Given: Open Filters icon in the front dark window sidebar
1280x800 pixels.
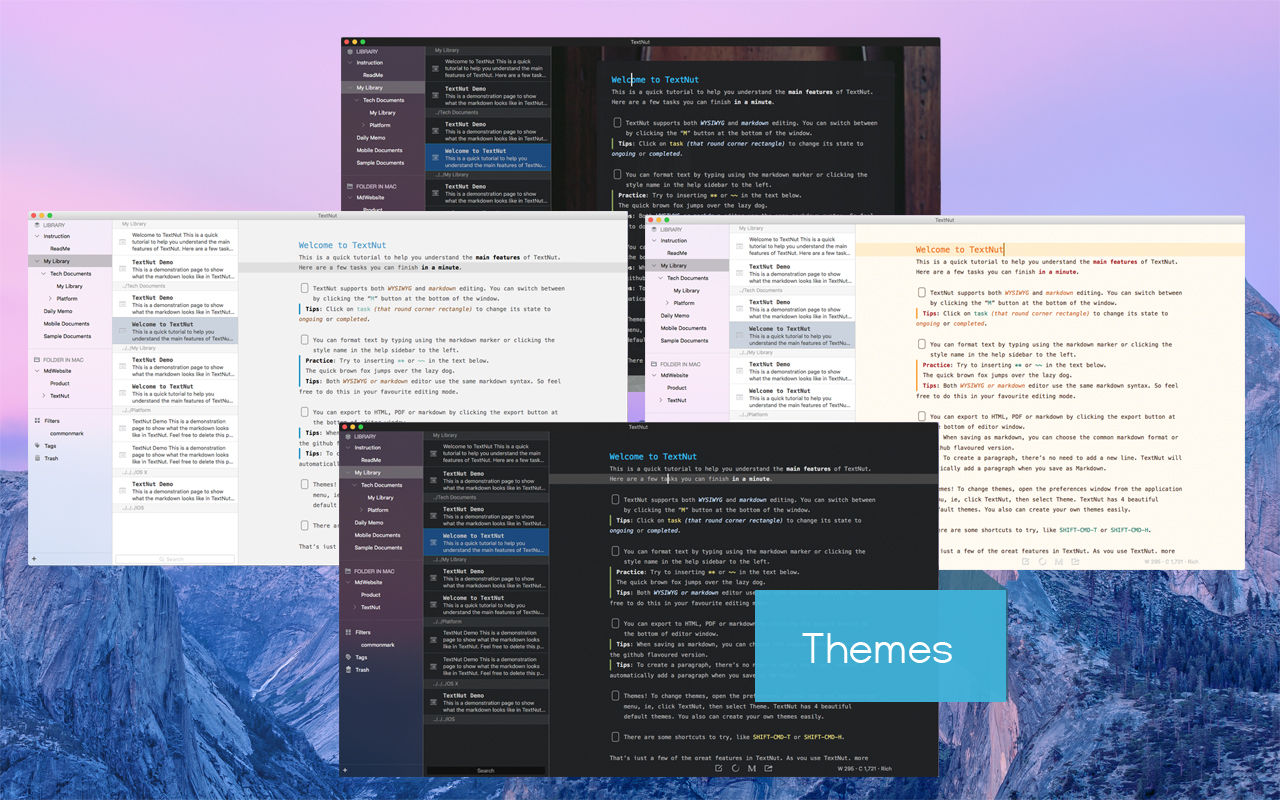Looking at the screenshot, I should click(x=348, y=632).
